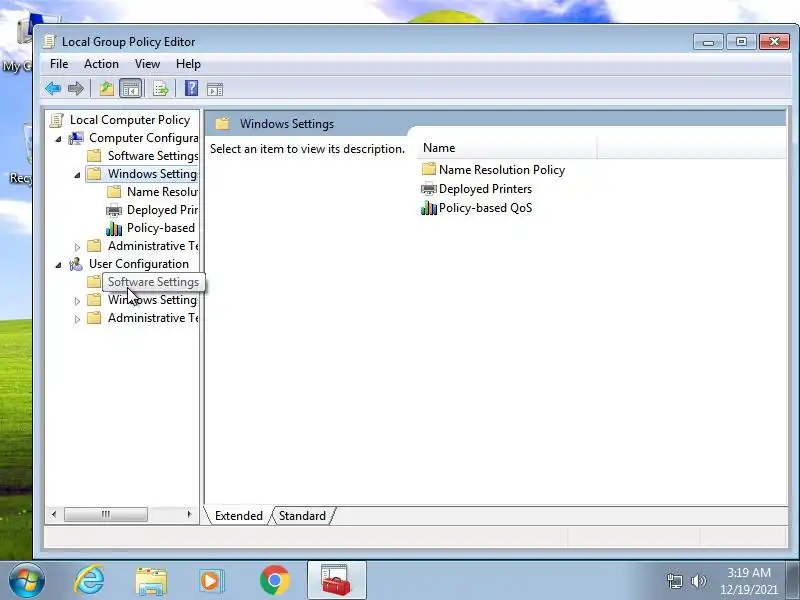This screenshot has width=800, height=600.
Task: Click the tree pane horizontal scrollbar thumb
Action: (106, 514)
